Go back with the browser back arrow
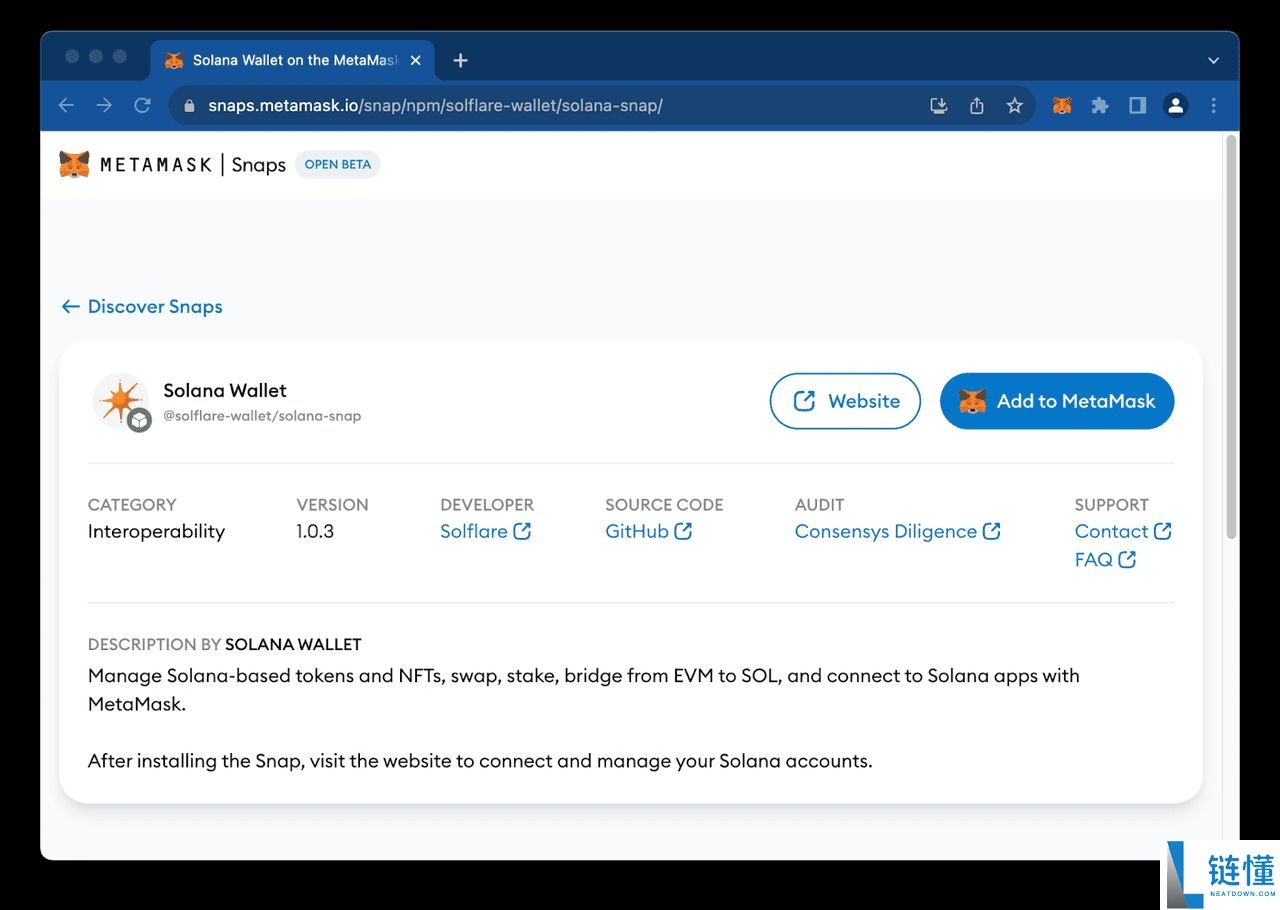Image resolution: width=1280 pixels, height=910 pixels. [x=66, y=105]
